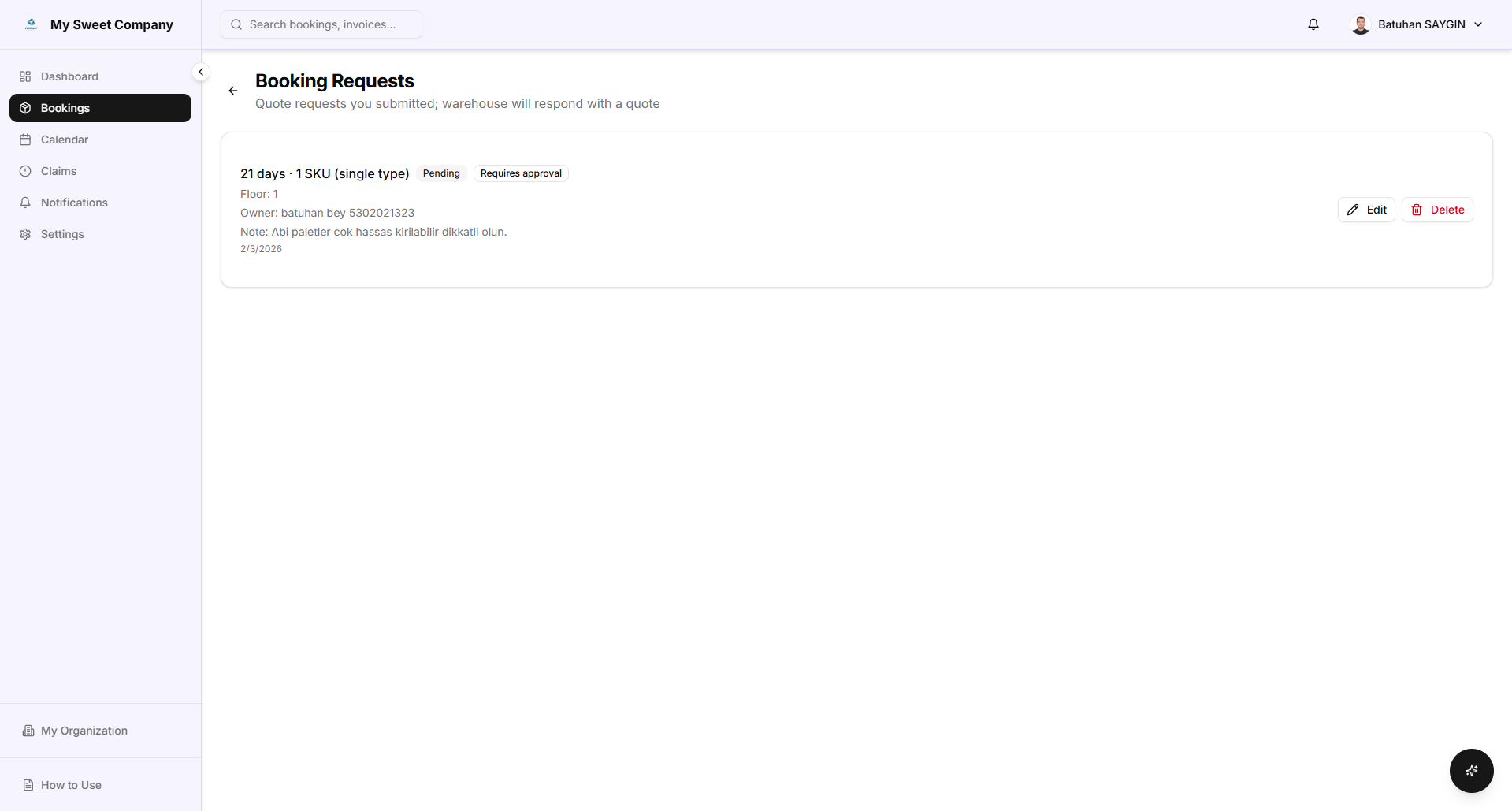Click the Delete text on the request card
1512x811 pixels.
click(1447, 210)
